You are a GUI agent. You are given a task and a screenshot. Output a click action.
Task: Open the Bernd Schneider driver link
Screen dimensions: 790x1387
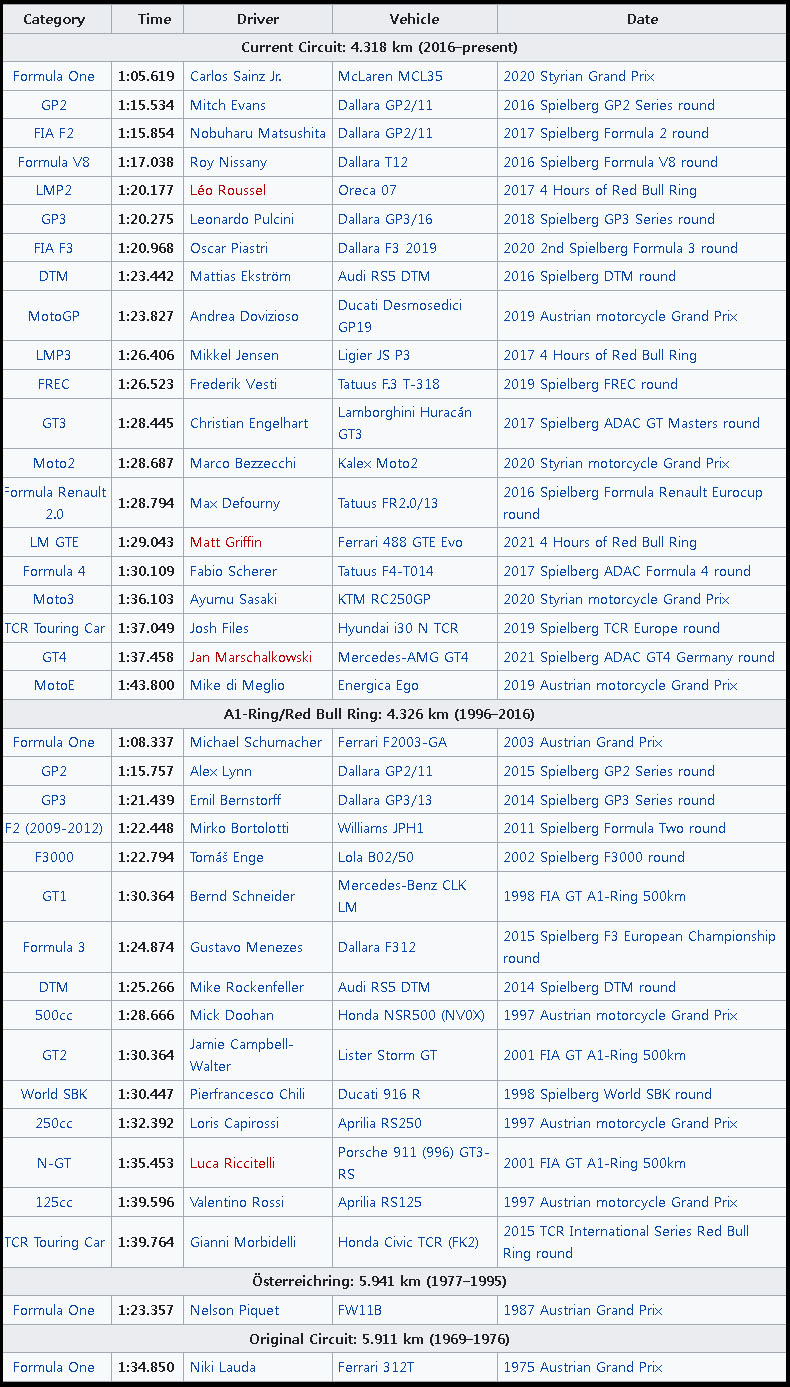tap(242, 896)
